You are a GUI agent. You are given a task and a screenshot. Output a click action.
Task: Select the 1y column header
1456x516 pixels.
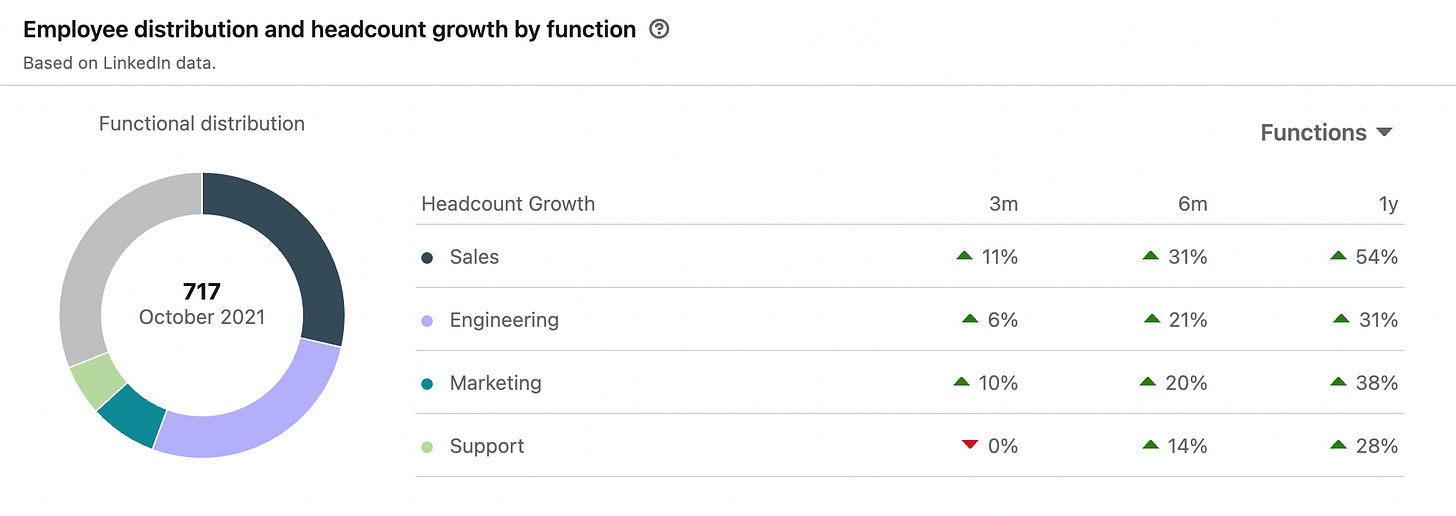1386,204
